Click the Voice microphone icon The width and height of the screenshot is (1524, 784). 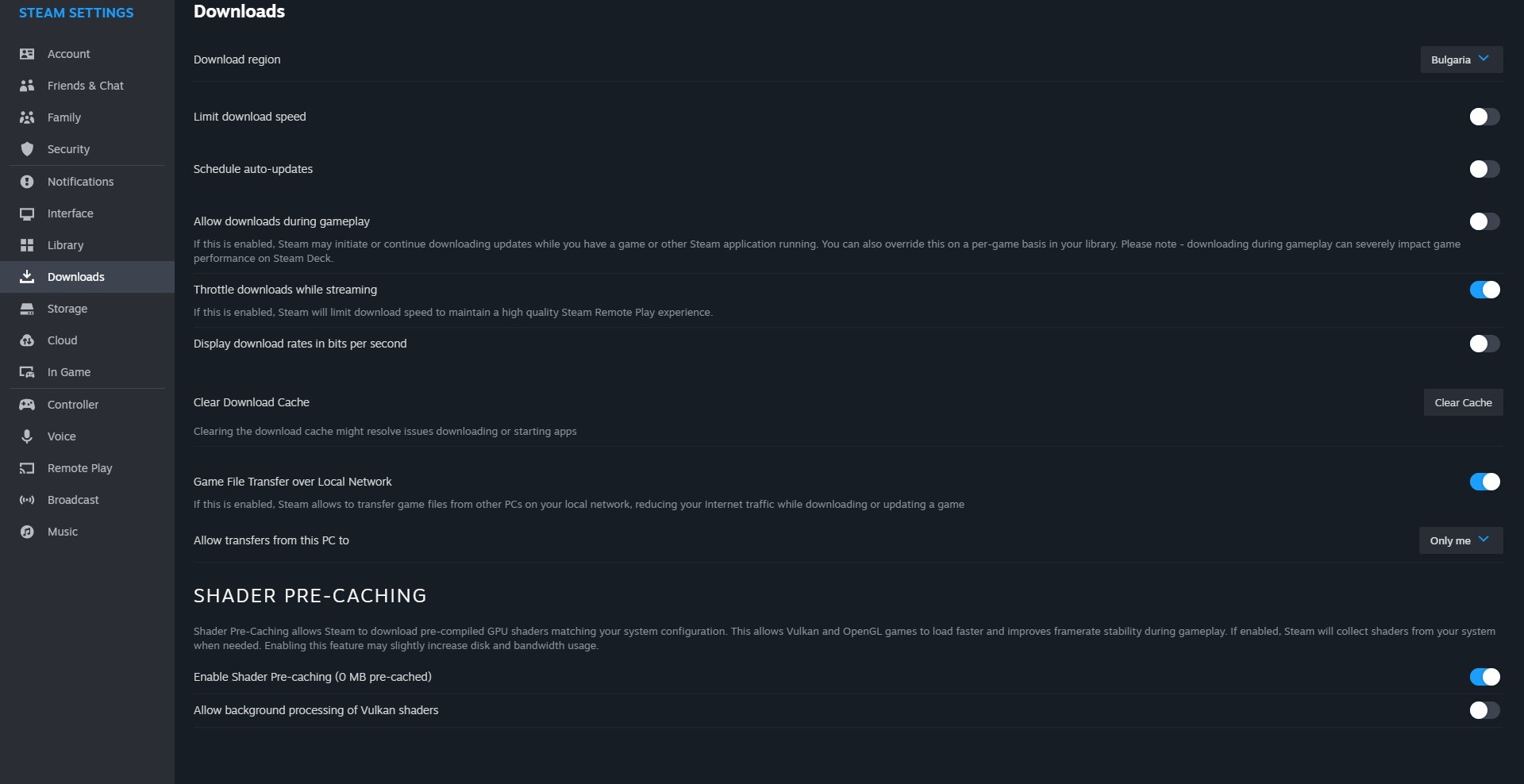click(x=27, y=436)
